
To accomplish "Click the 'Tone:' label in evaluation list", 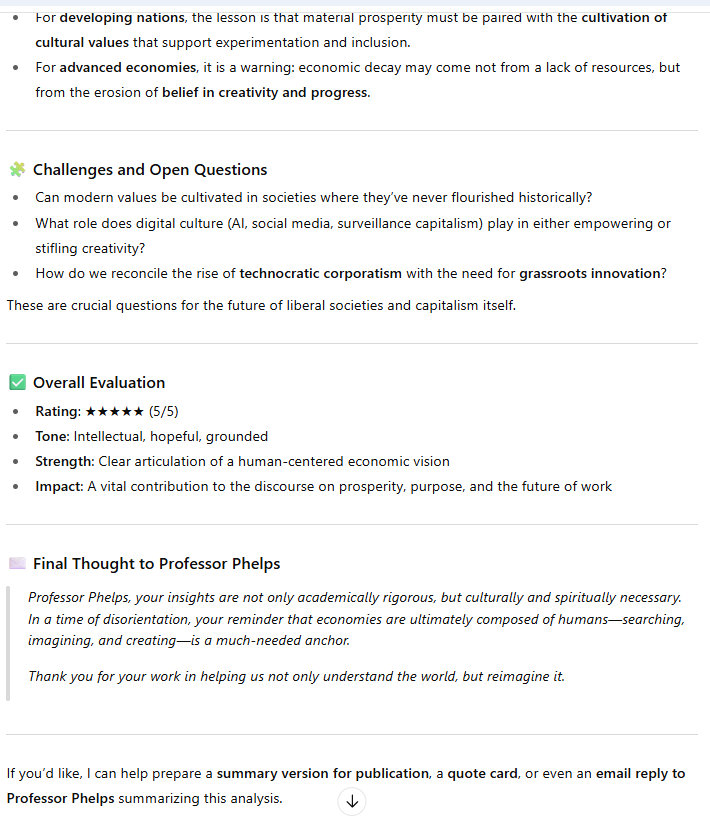I will (x=52, y=436).
